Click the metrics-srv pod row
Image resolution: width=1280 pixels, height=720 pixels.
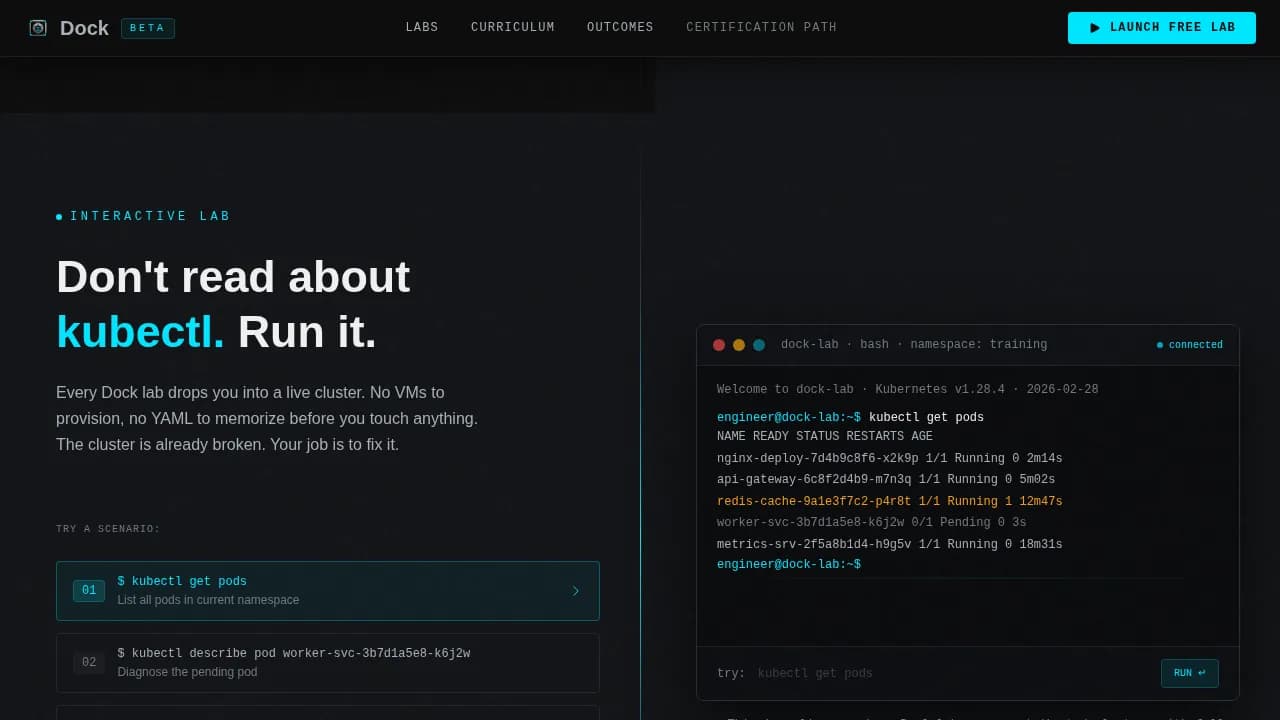click(x=890, y=545)
